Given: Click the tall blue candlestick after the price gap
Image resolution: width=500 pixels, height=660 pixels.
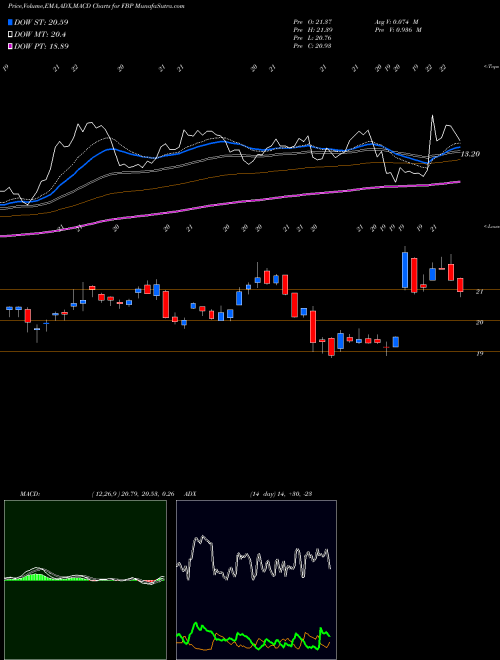Looking at the screenshot, I should point(405,270).
